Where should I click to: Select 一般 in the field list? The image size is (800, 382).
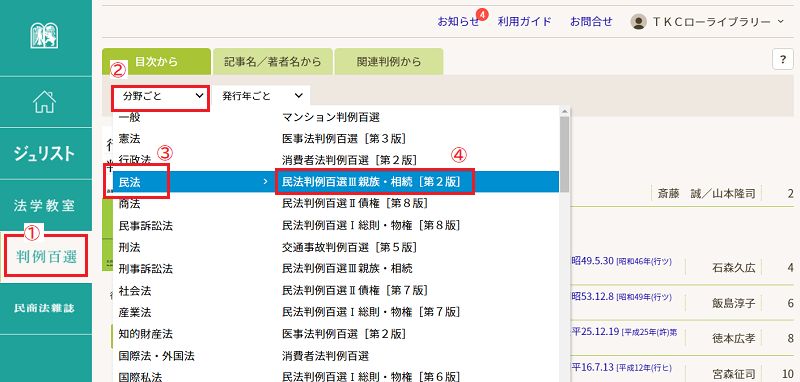[x=129, y=117]
